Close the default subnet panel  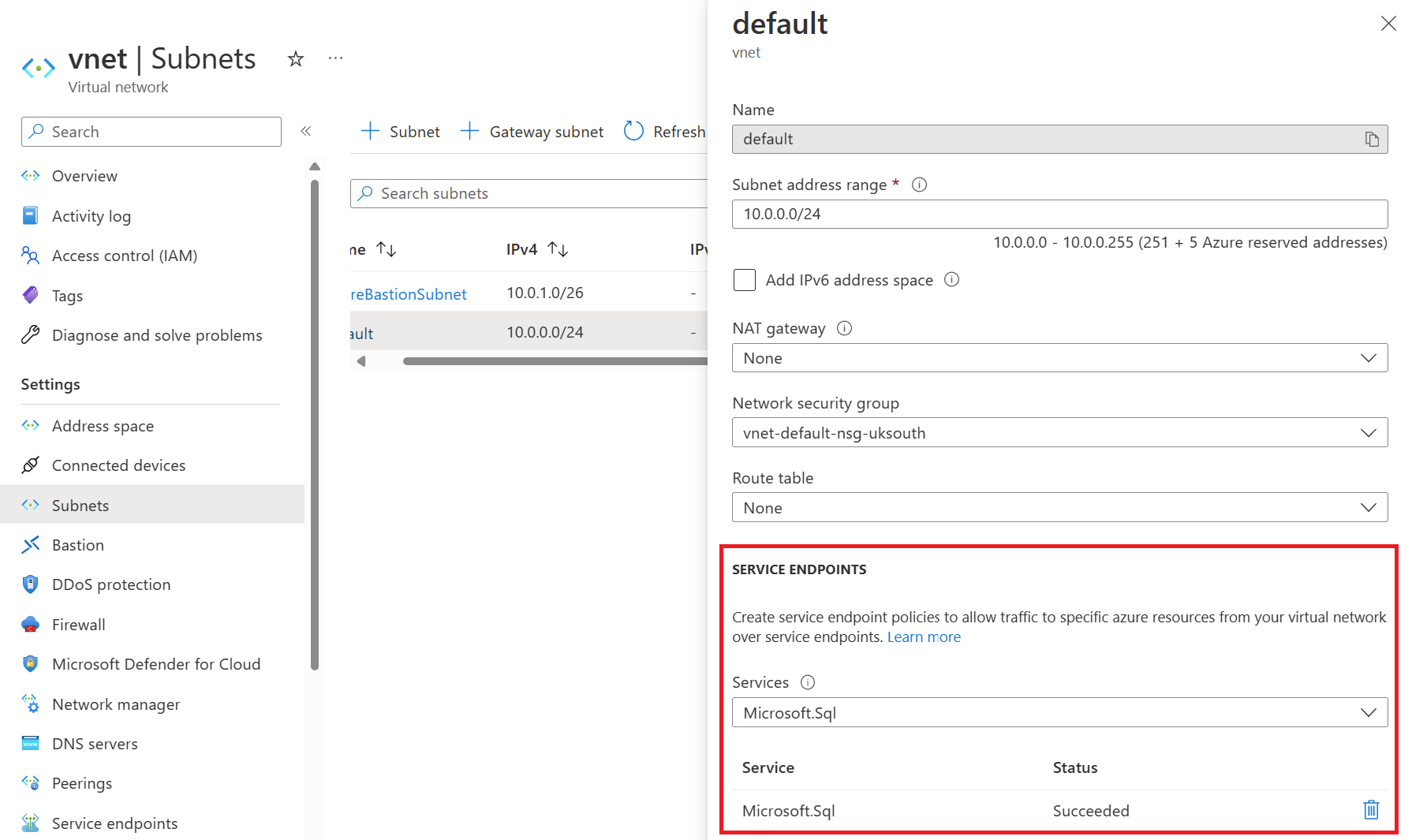[x=1388, y=24]
